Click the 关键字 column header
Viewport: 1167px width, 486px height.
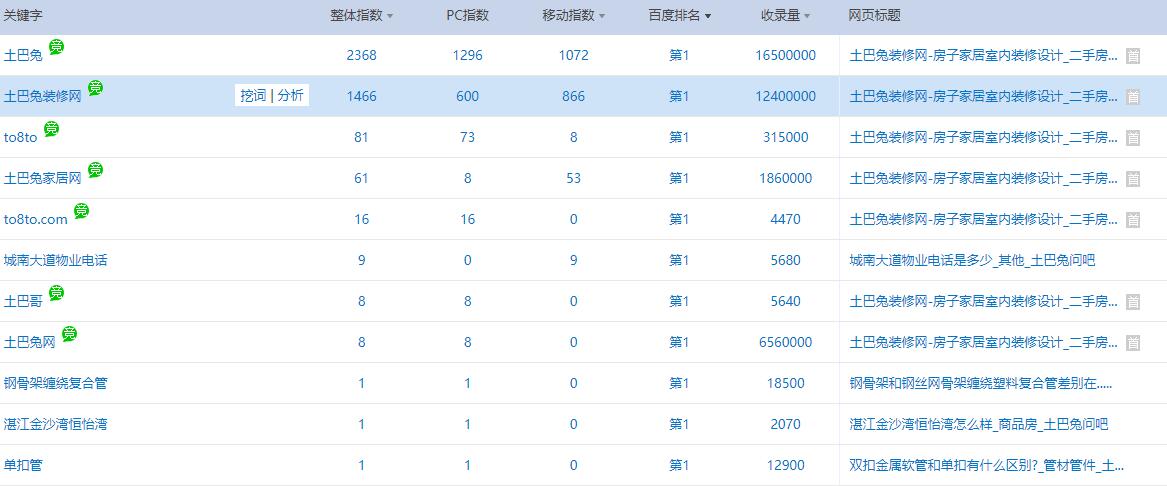coord(21,16)
